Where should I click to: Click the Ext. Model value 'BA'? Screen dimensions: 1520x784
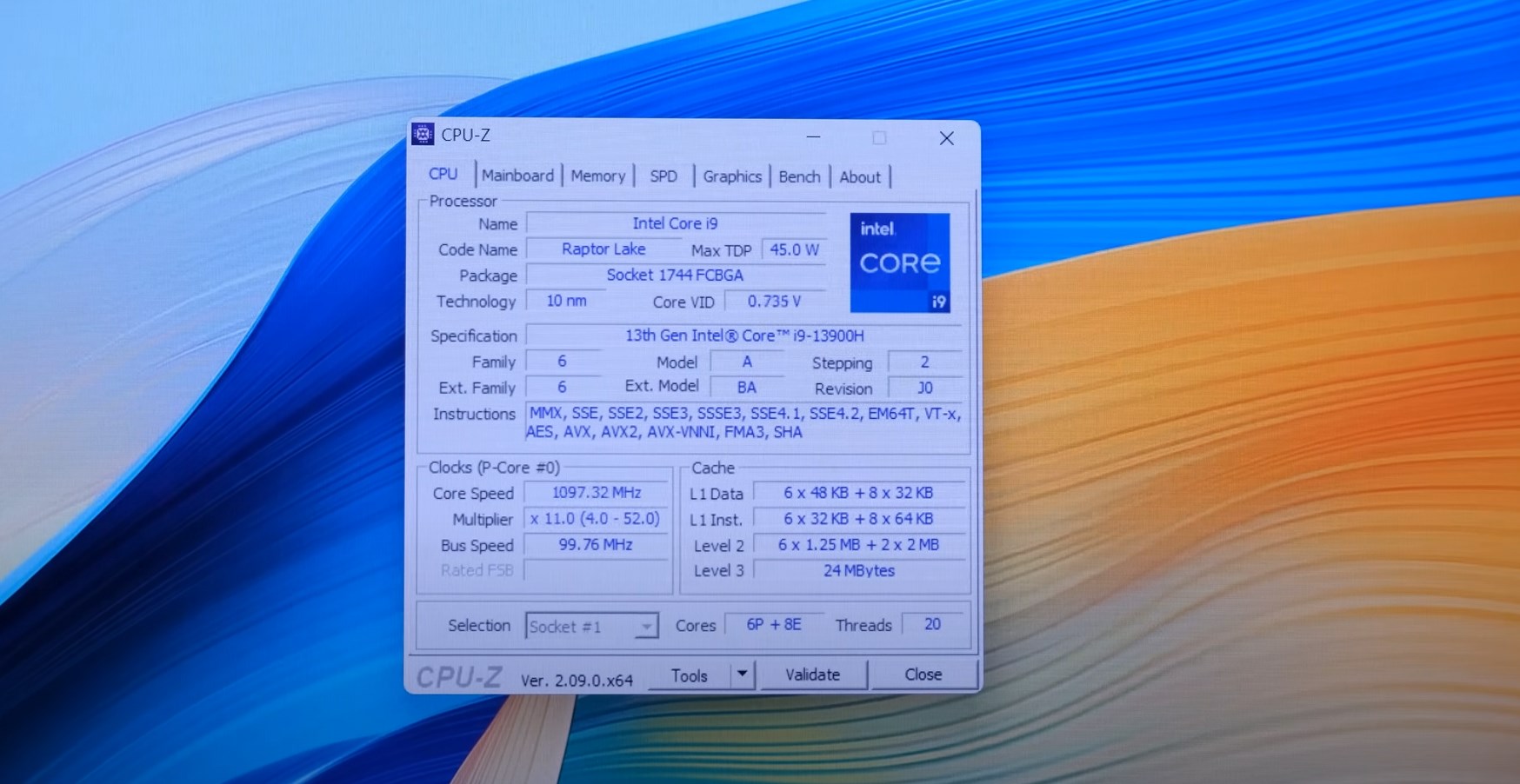[747, 388]
